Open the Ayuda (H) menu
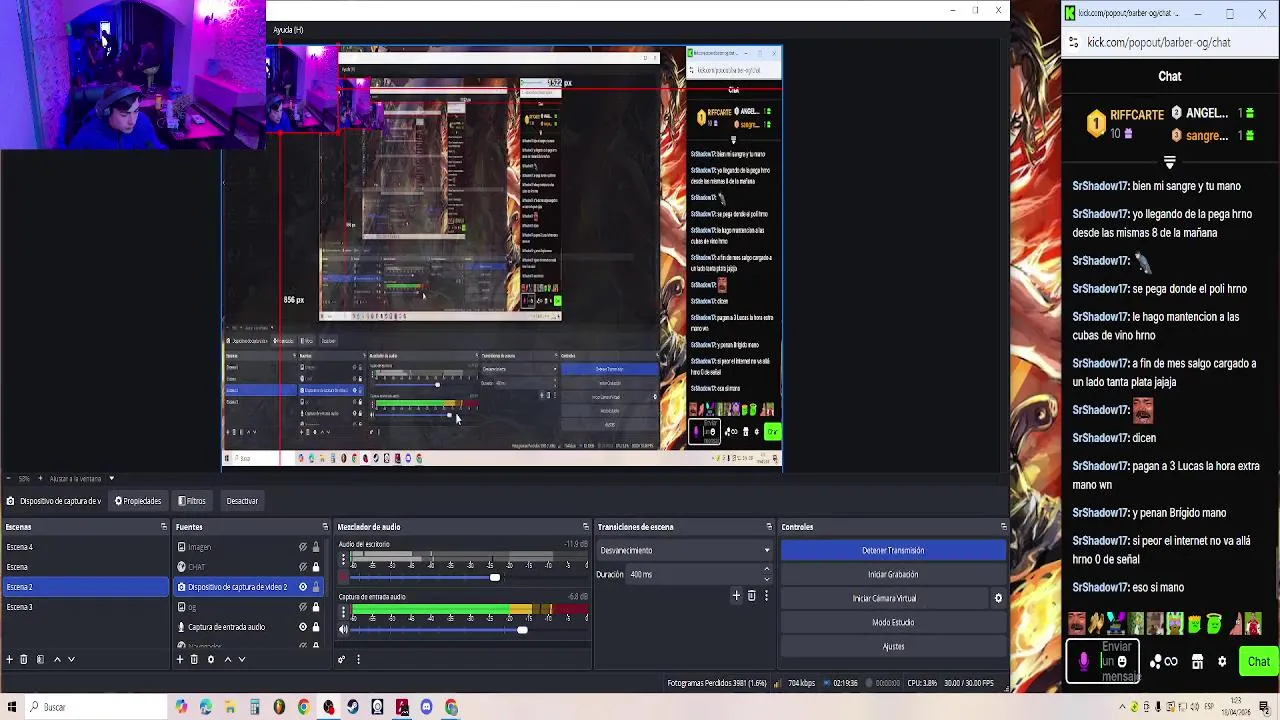Image resolution: width=1280 pixels, height=720 pixels. [288, 30]
